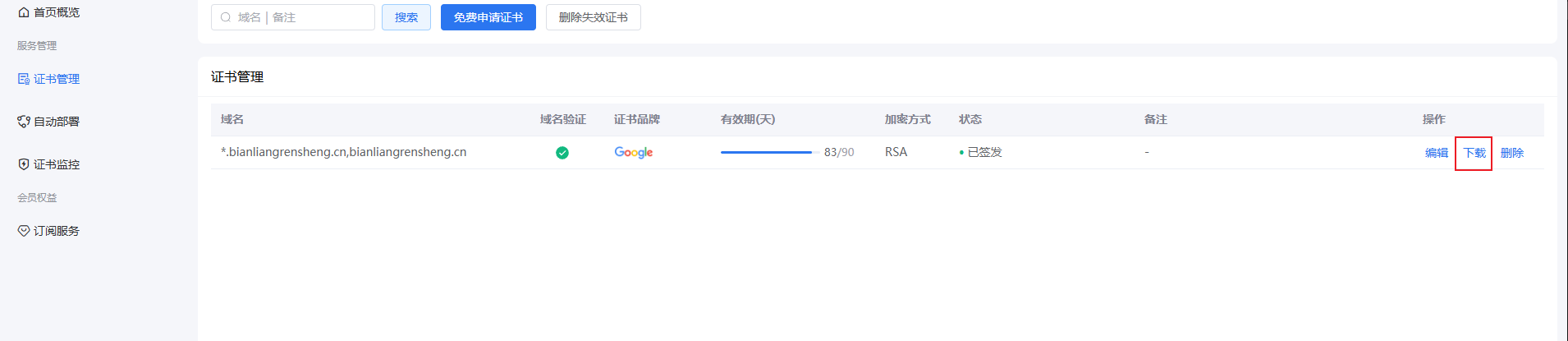
Task: Click the shield icon for 证书监控
Action: pyautogui.click(x=24, y=164)
